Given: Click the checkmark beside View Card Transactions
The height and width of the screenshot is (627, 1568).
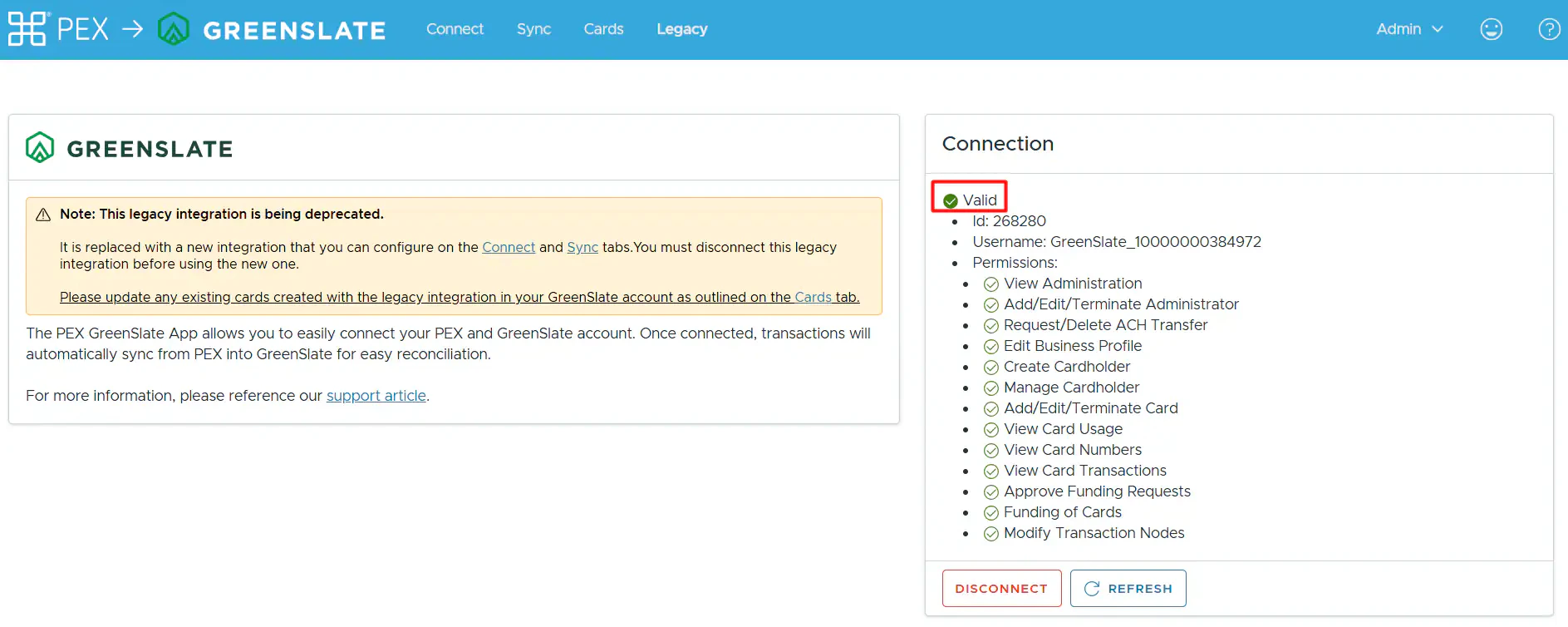Looking at the screenshot, I should pyautogui.click(x=991, y=471).
